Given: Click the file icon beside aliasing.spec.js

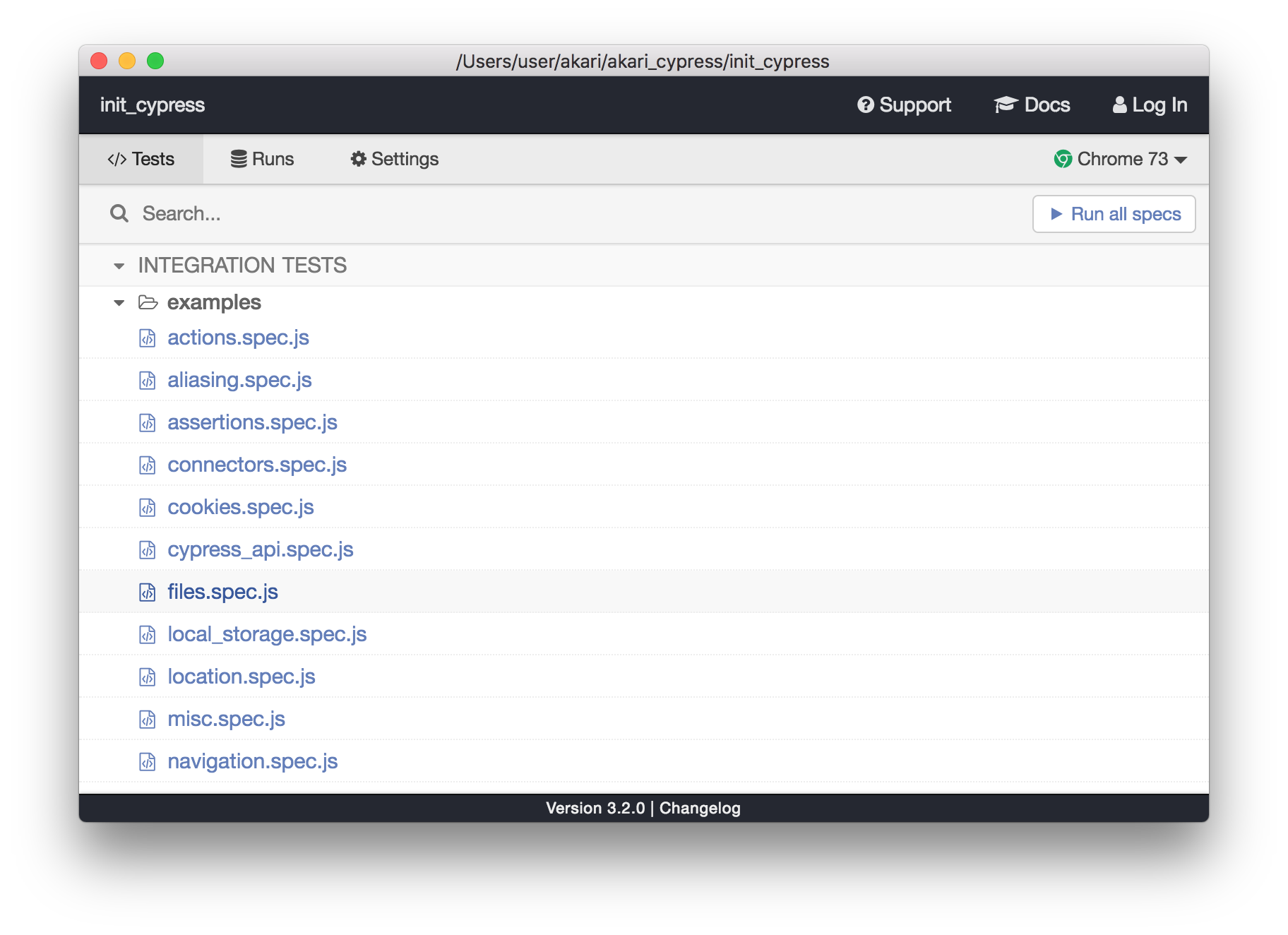Looking at the screenshot, I should [147, 381].
